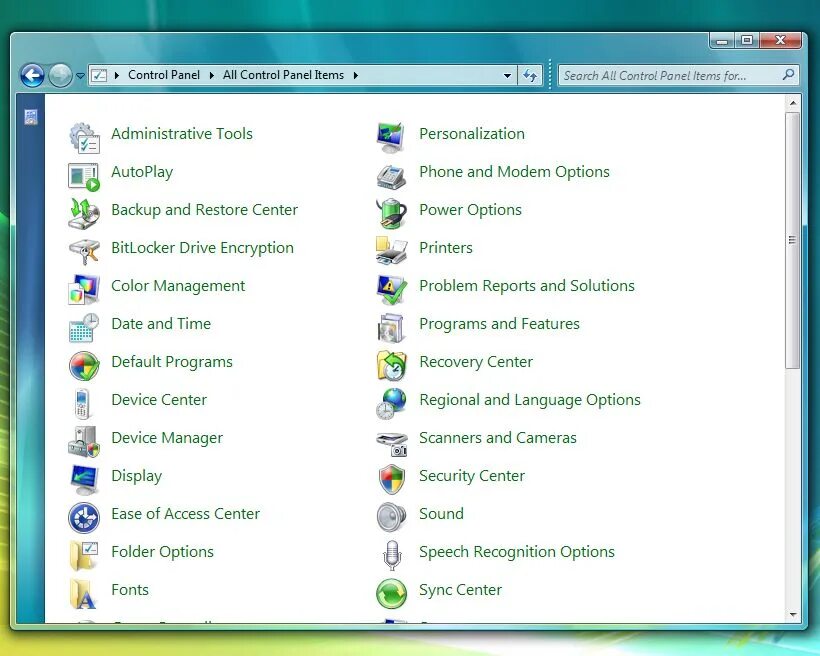Click the vertical scrollbar thumb
This screenshot has height=656, width=820.
(792, 240)
